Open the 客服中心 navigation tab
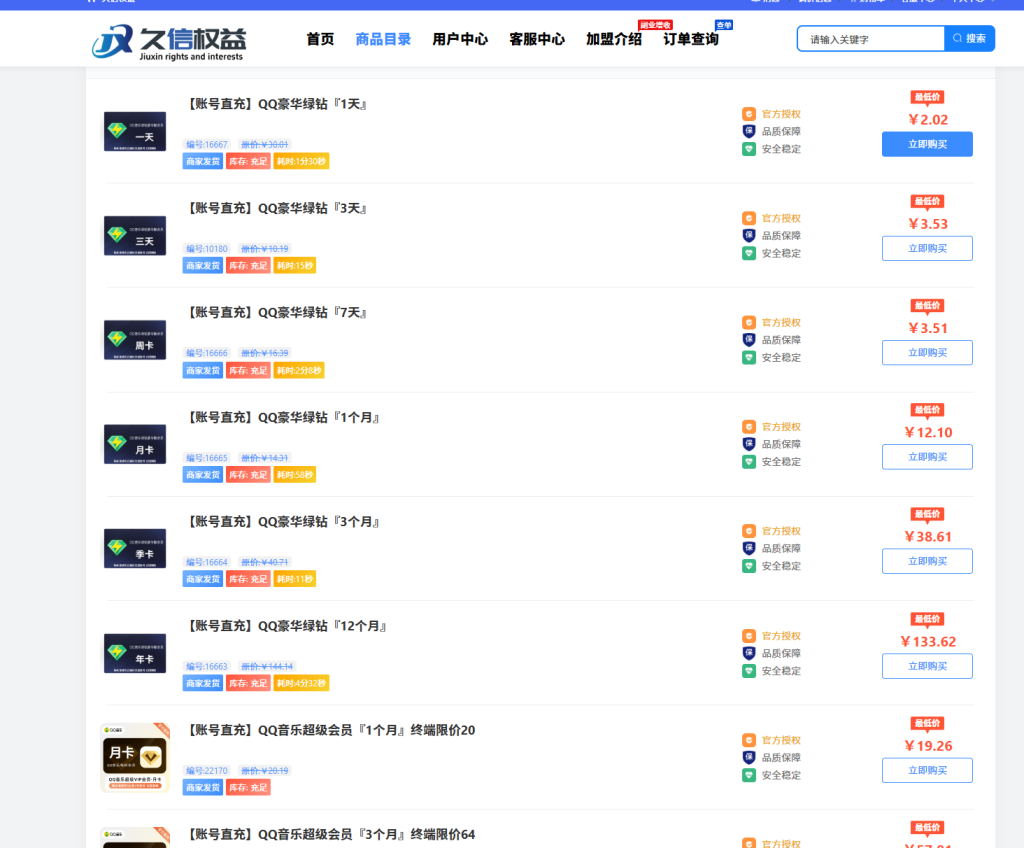Screen dimensions: 1024x848 [537, 39]
